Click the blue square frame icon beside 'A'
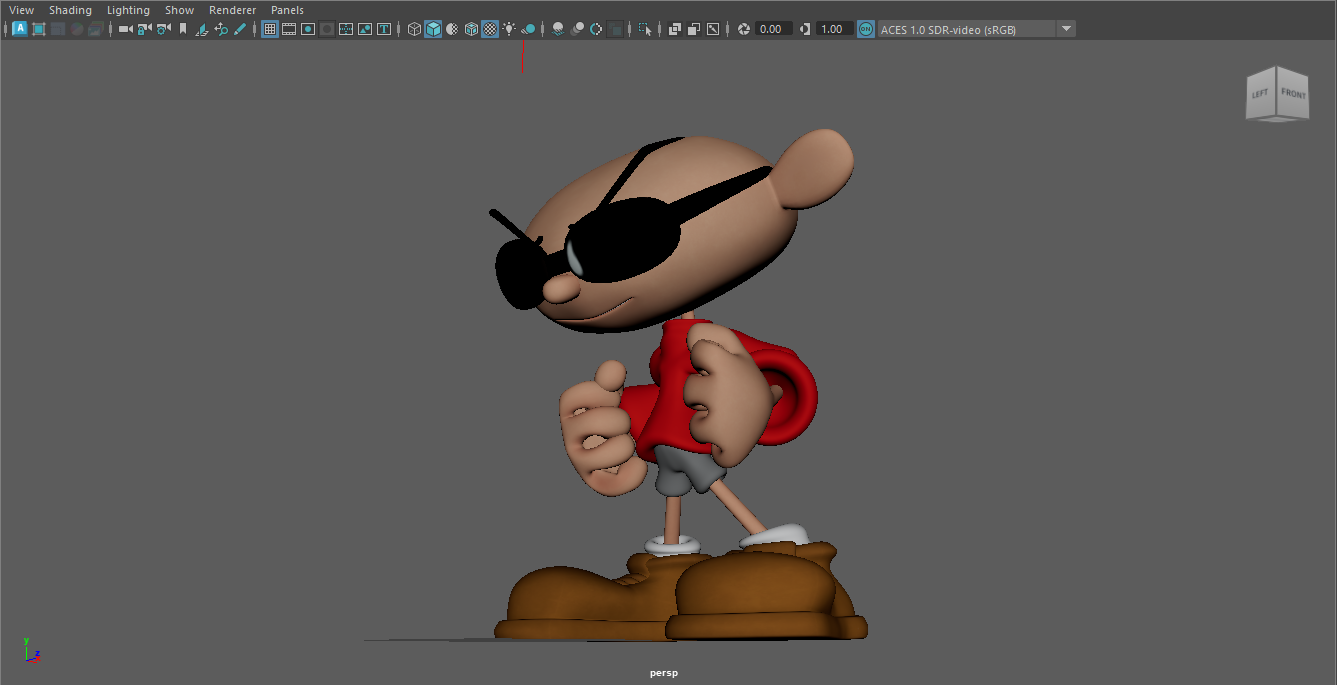 pos(39,29)
